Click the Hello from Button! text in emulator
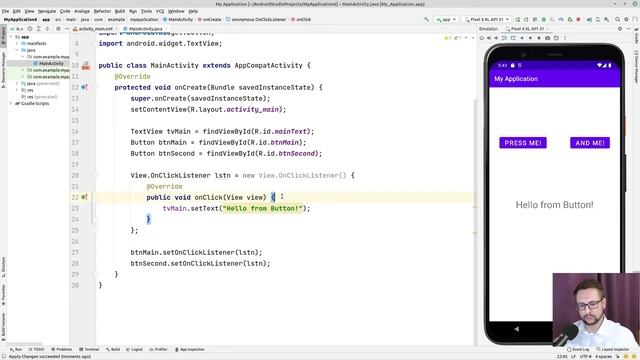 (554, 205)
